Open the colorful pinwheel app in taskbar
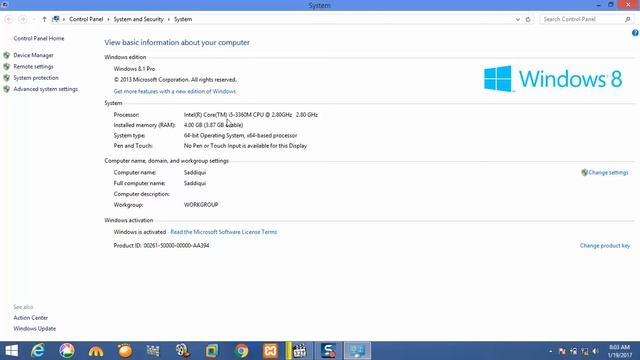Viewport: 640px width, 360px height. (x=67, y=351)
